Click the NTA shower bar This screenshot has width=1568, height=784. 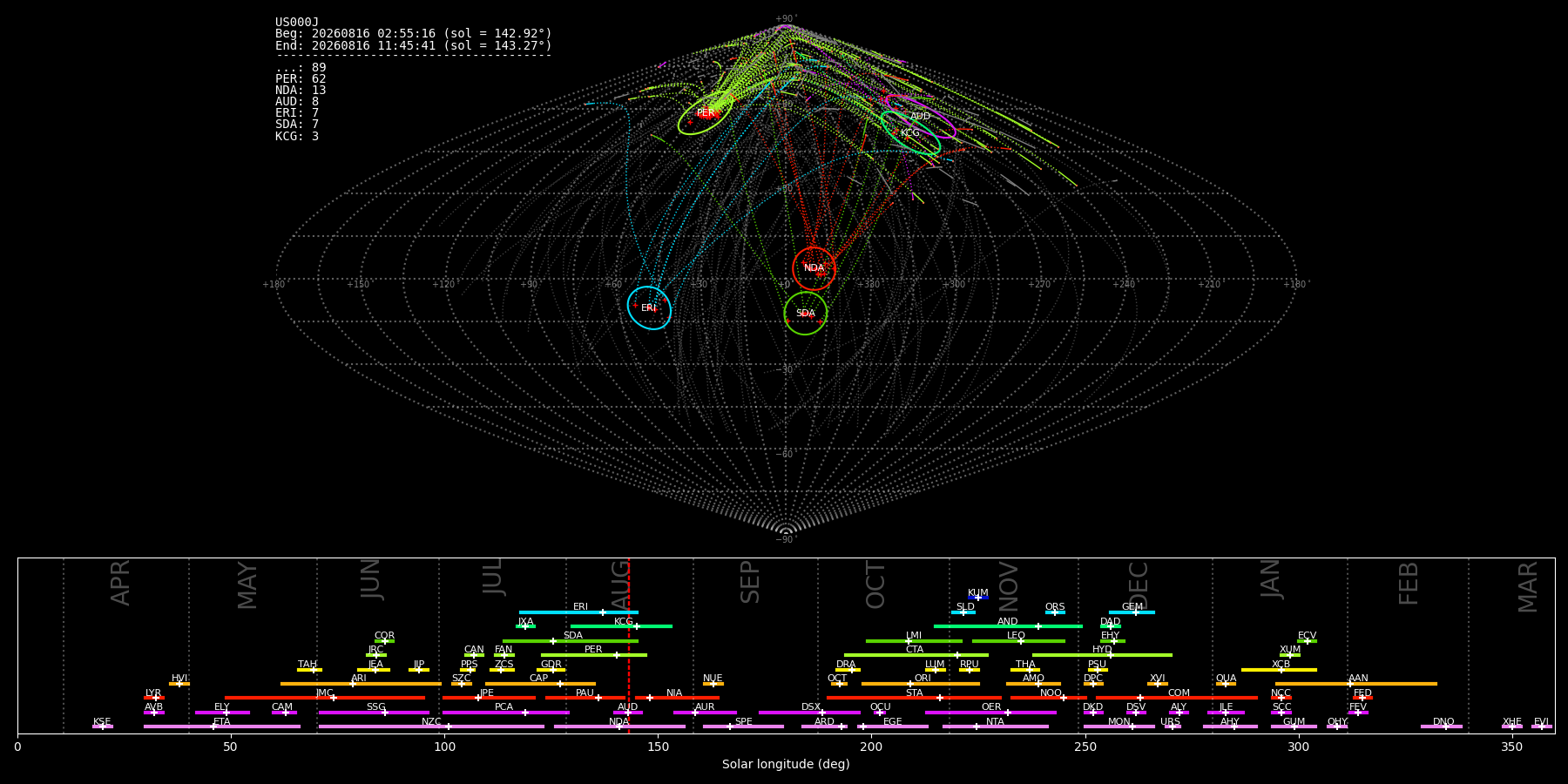coord(995,726)
